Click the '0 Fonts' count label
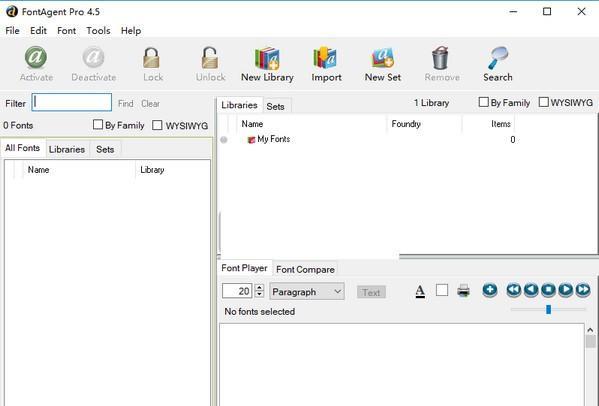The width and height of the screenshot is (599, 406). click(18, 125)
